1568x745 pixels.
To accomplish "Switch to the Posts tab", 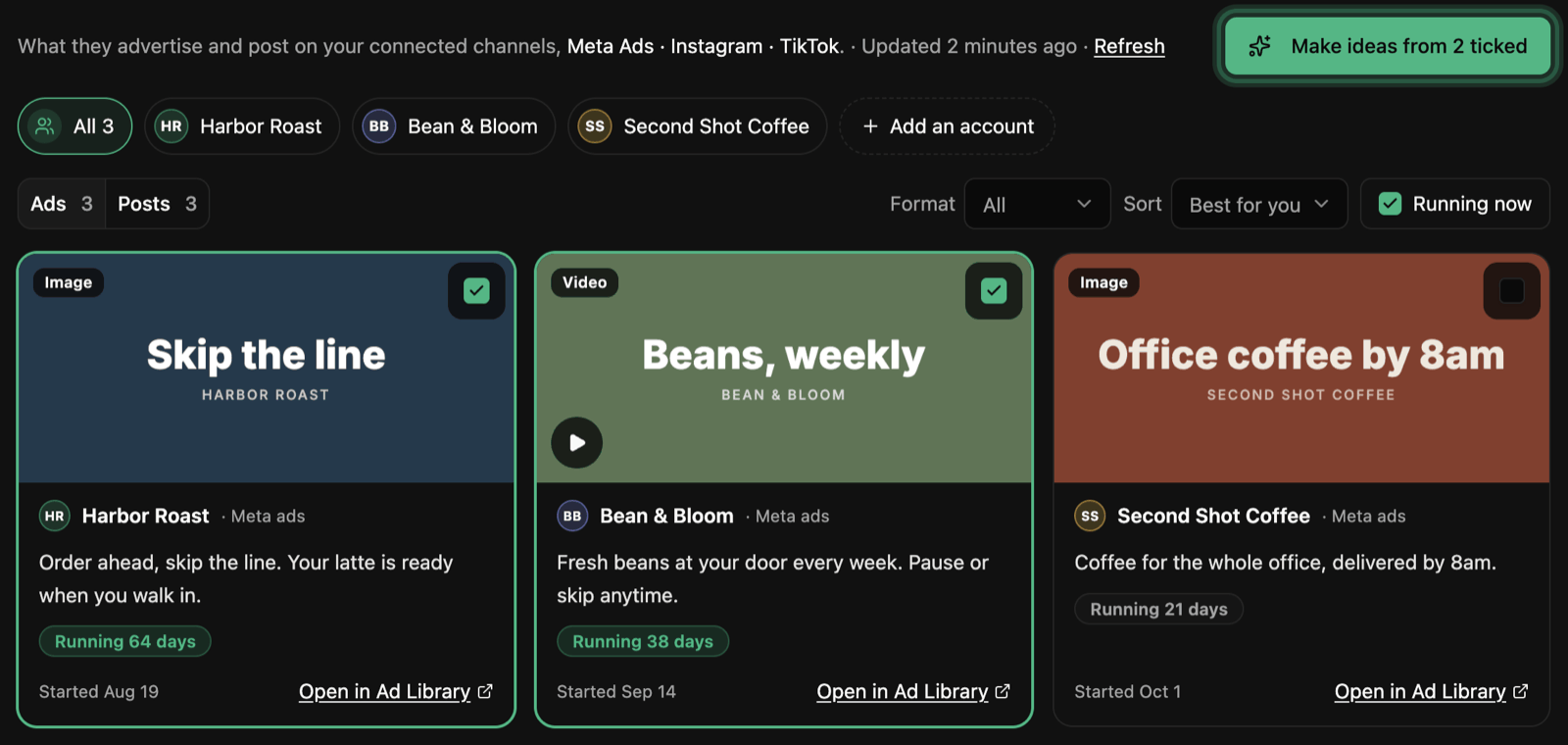I will point(157,204).
